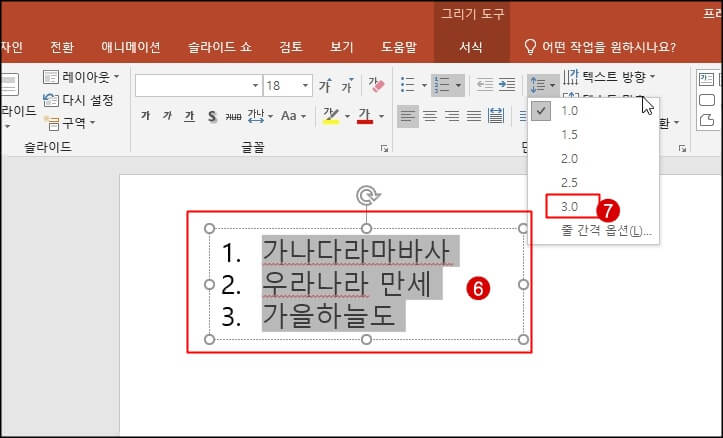Align text left
The image size is (723, 438).
point(408,116)
